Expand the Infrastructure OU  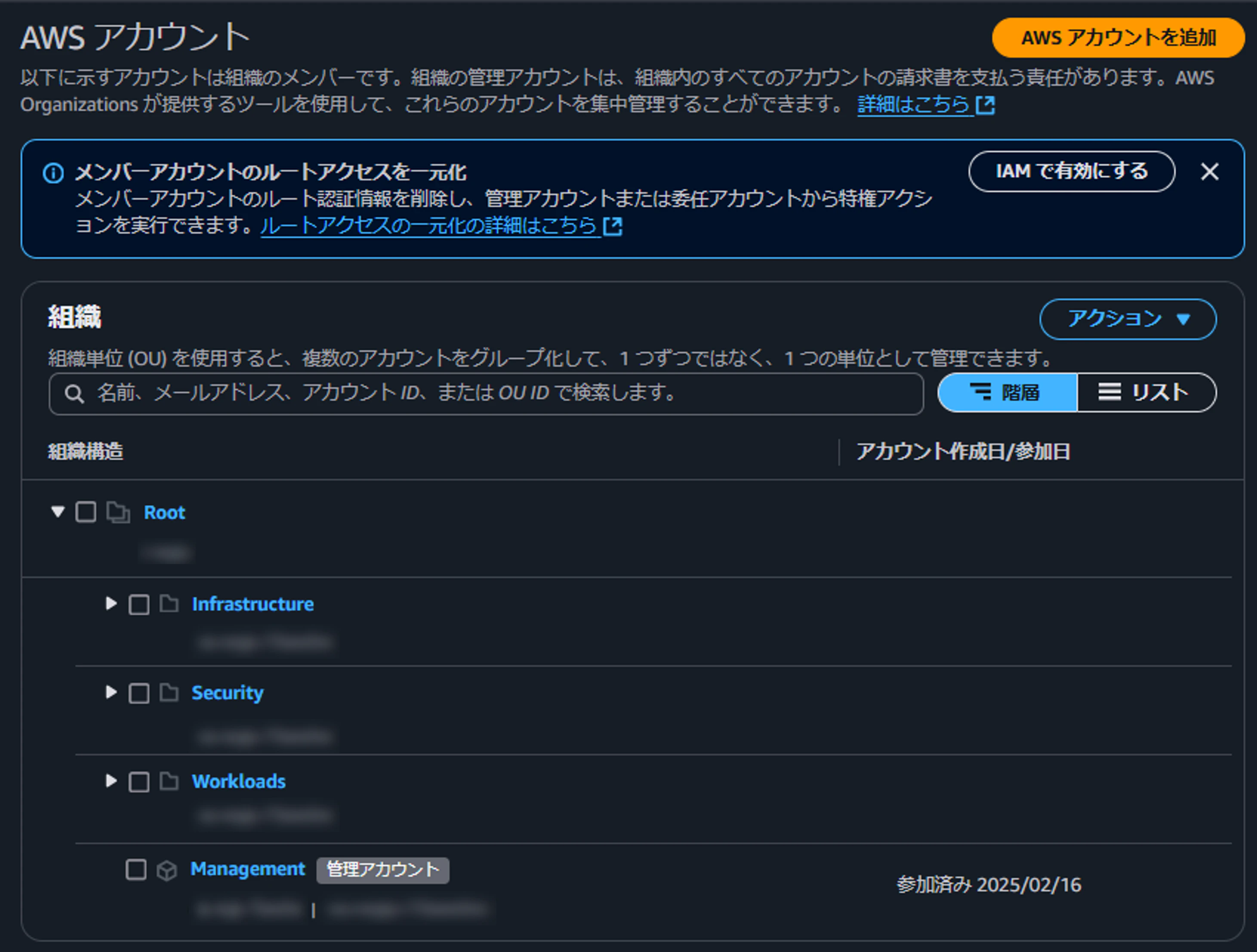click(x=111, y=603)
